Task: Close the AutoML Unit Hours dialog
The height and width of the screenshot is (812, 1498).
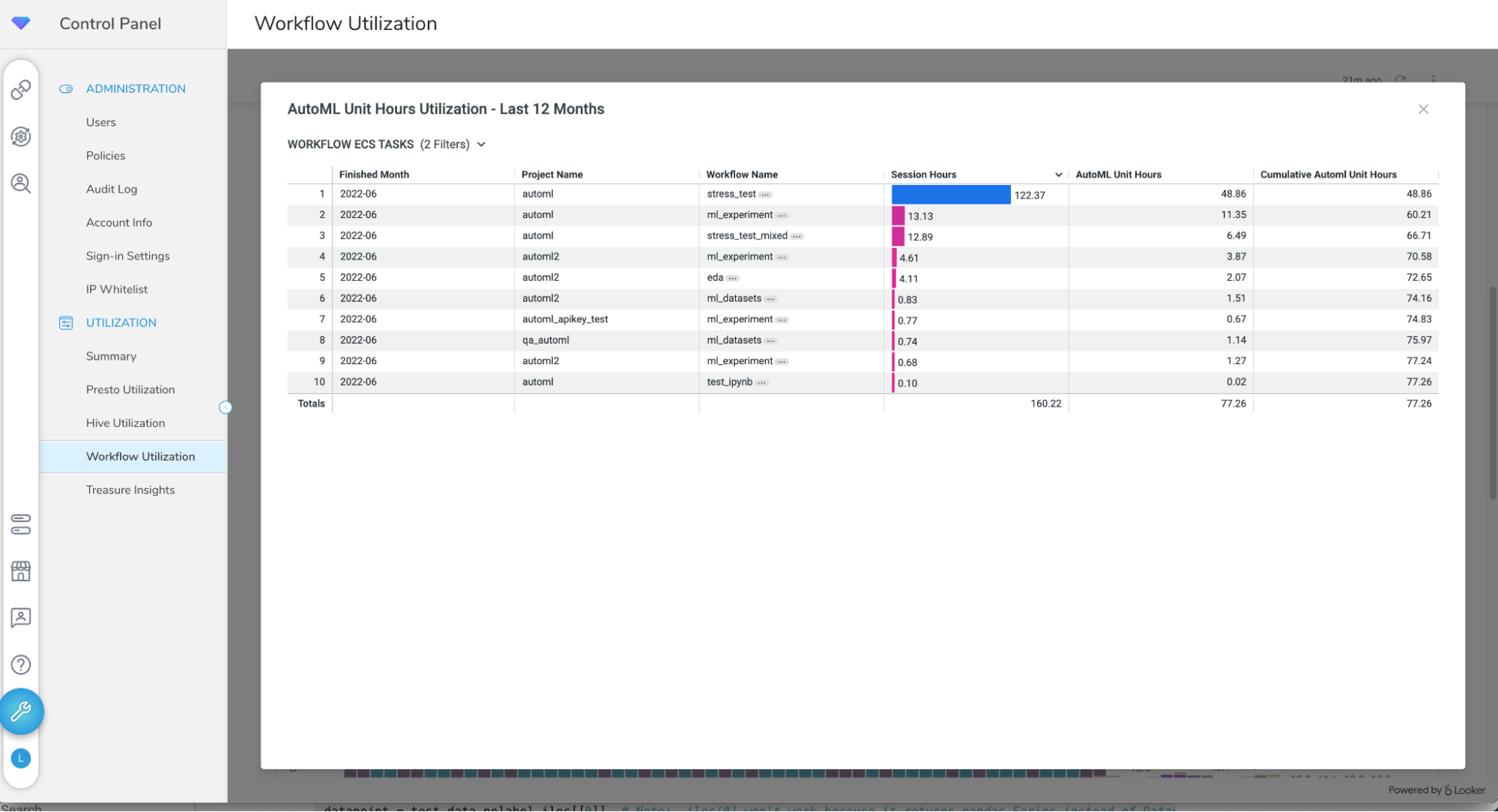Action: pos(1423,109)
